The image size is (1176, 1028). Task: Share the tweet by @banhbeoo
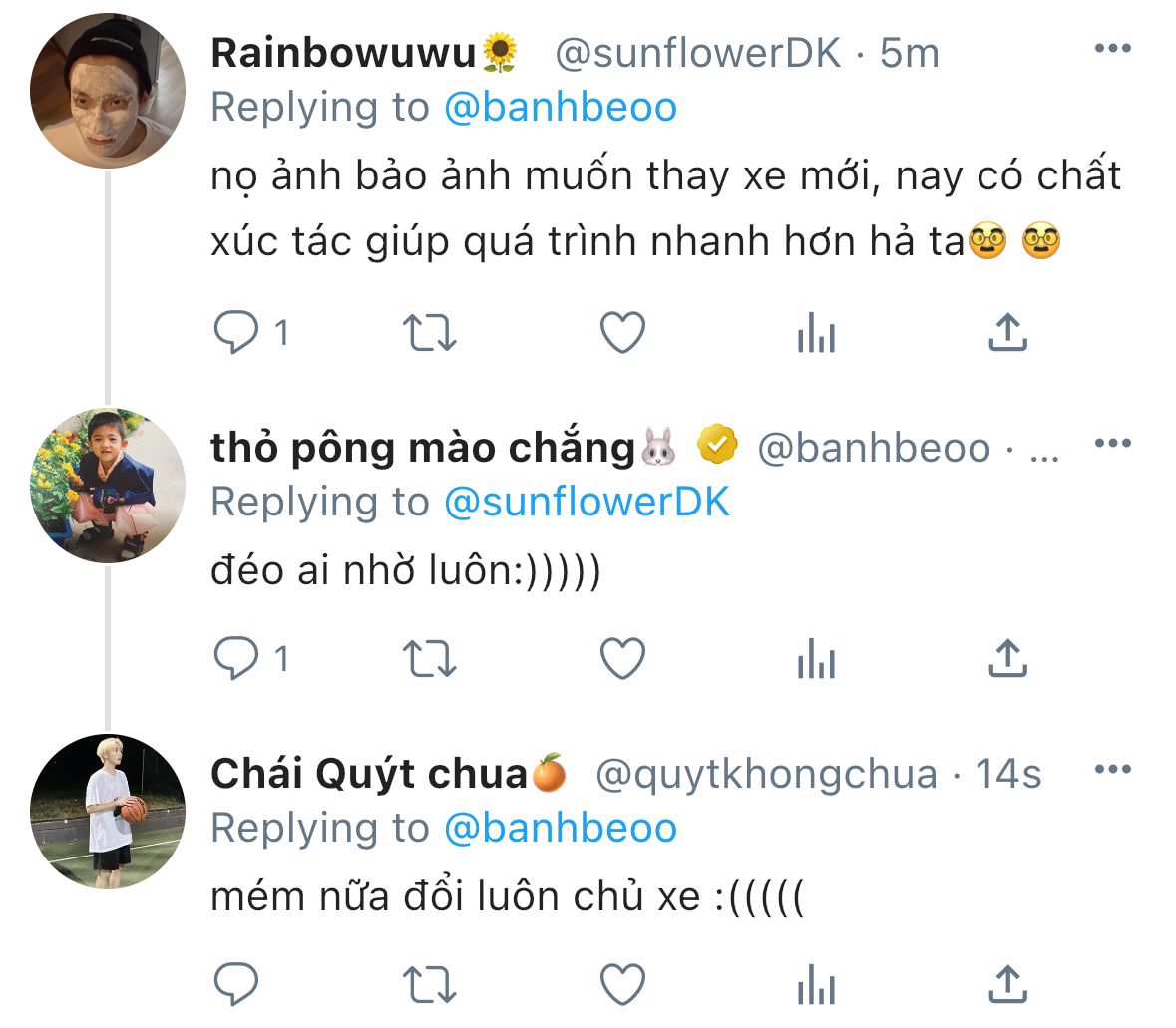[1007, 659]
